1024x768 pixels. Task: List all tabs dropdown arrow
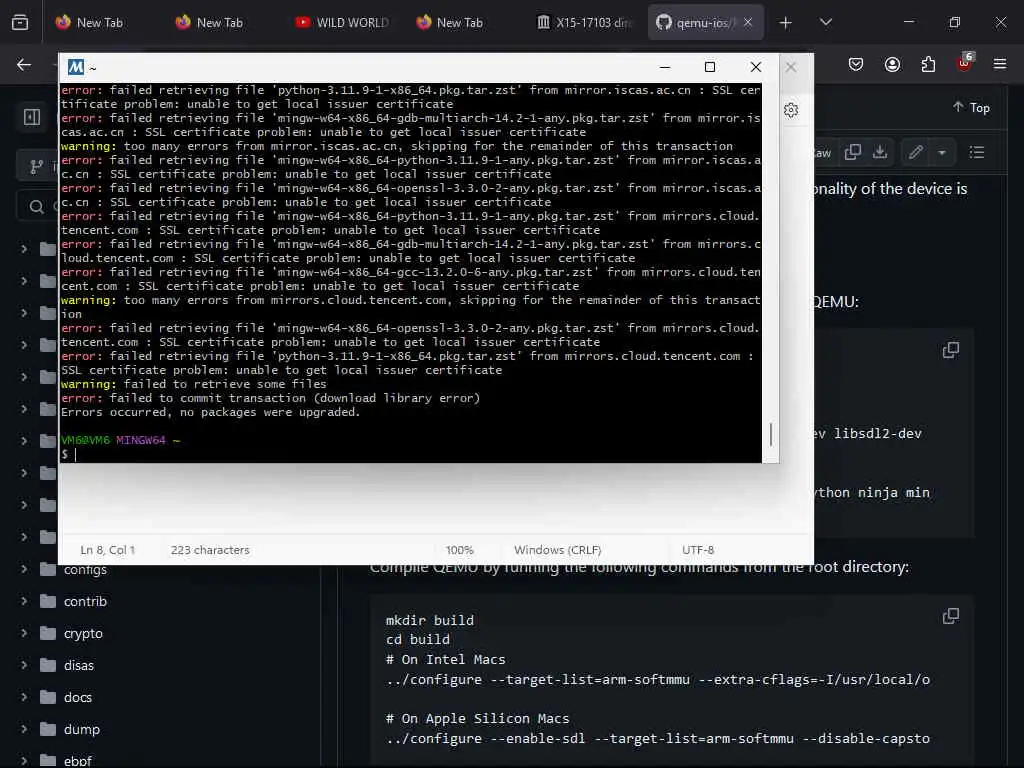[x=826, y=22]
